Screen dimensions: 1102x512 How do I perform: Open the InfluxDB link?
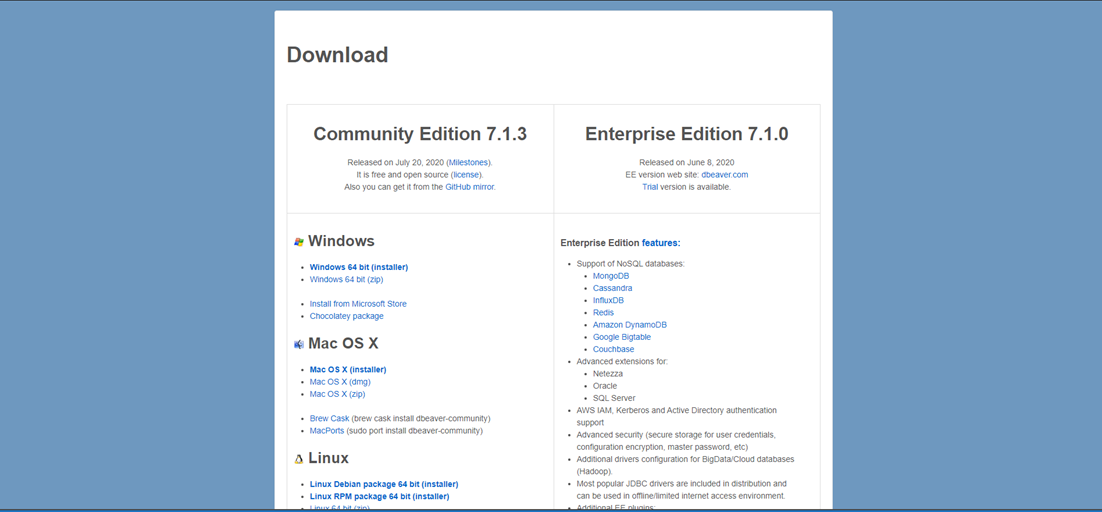point(609,300)
